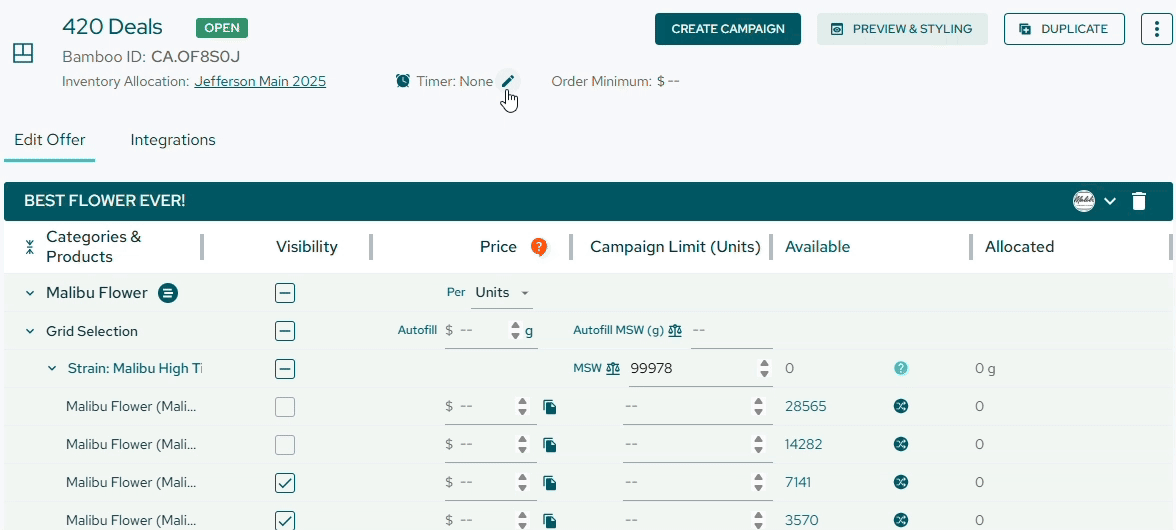Collapse the Malibu Flower category row

30,293
